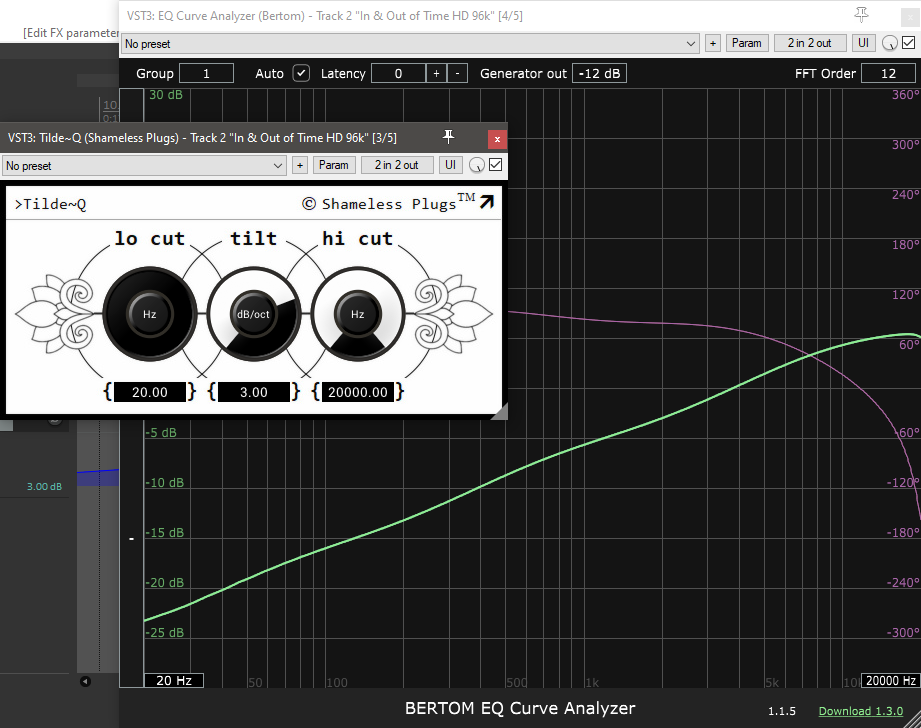Click the wet/dry mix knob in Tilde~Q
The width and height of the screenshot is (921, 728).
pos(477,166)
